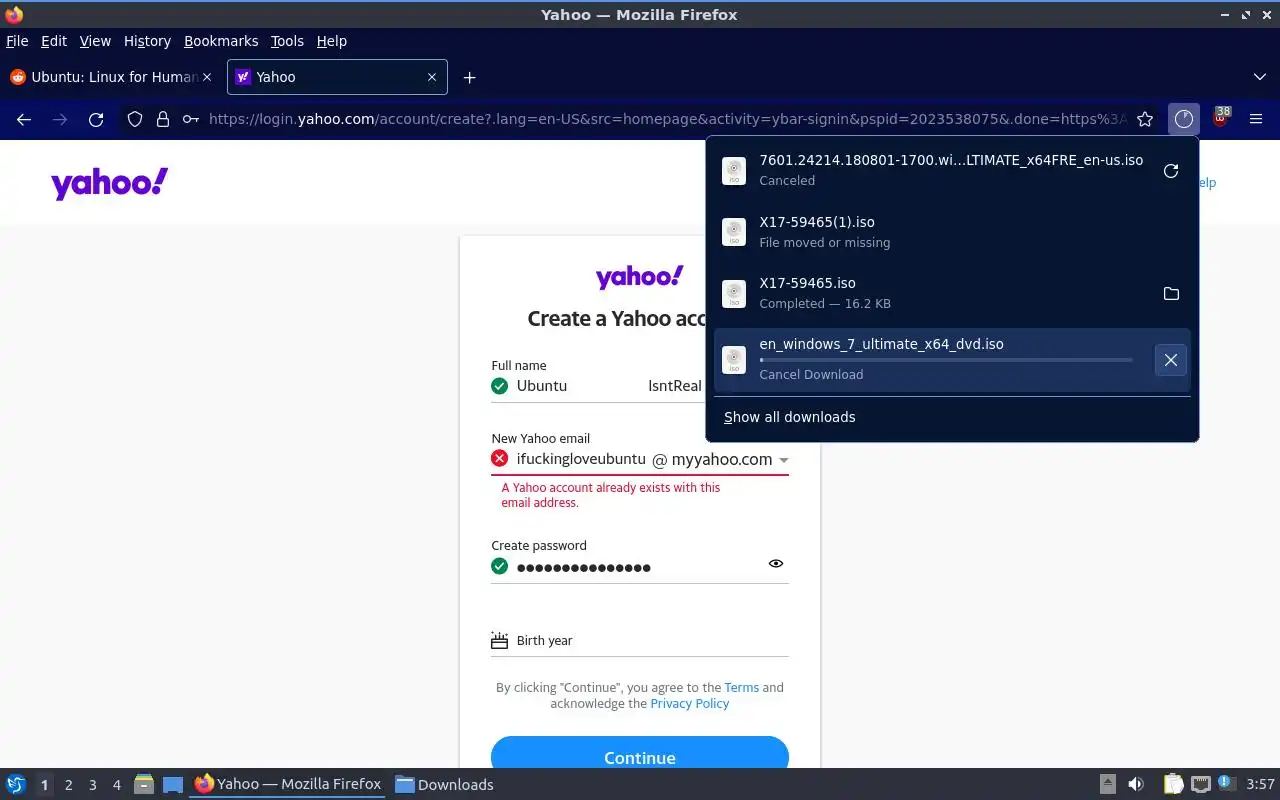Toggle the Downloads toolbar button
Image resolution: width=1280 pixels, height=800 pixels.
[x=1184, y=119]
